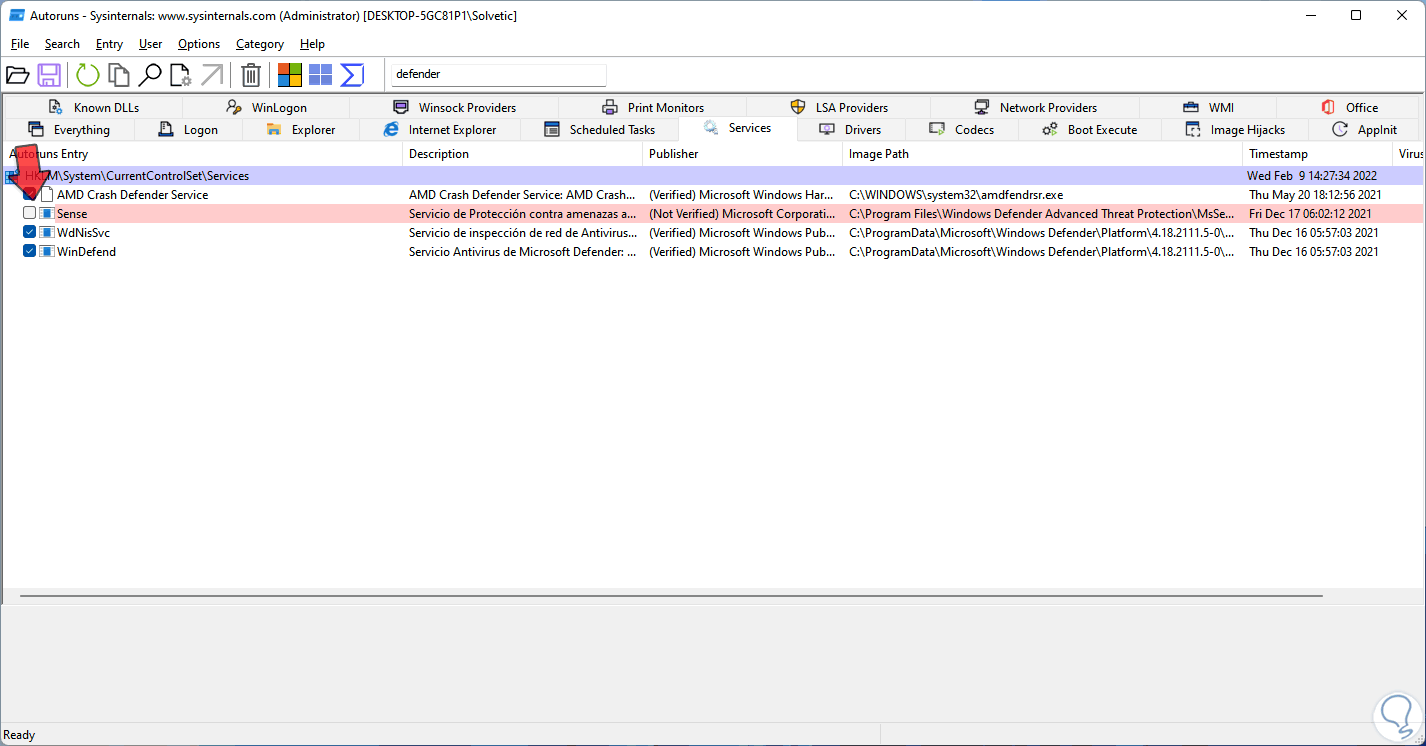The image size is (1426, 746).
Task: Switch to the WinLogon tab
Action: (x=266, y=107)
